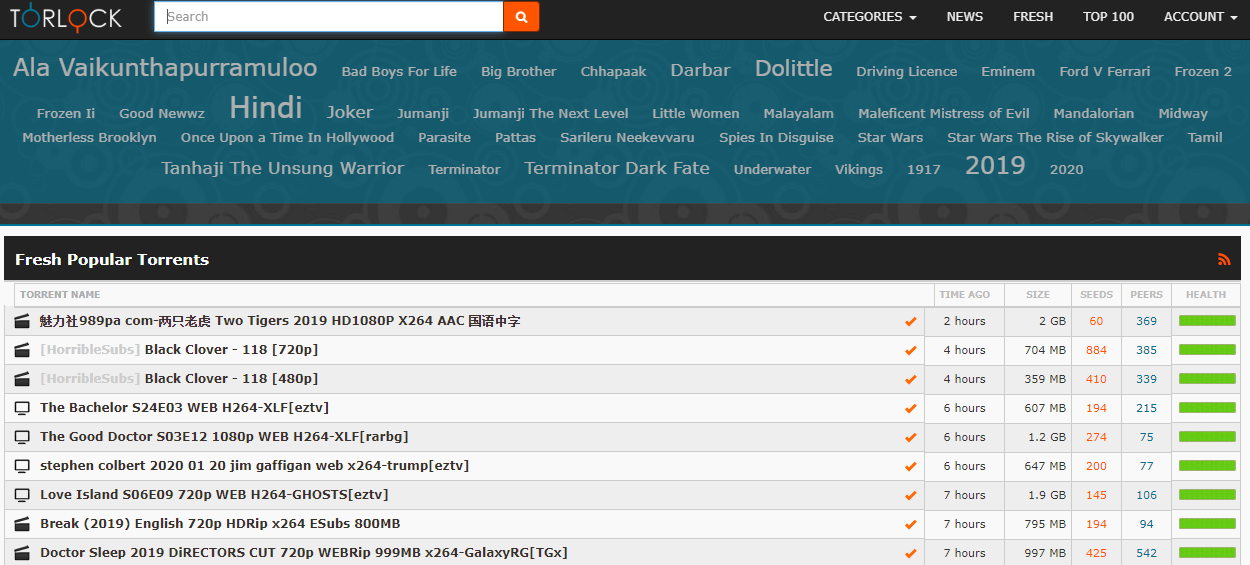
Task: Sort by the TORRENT NAME column header
Action: point(475,295)
